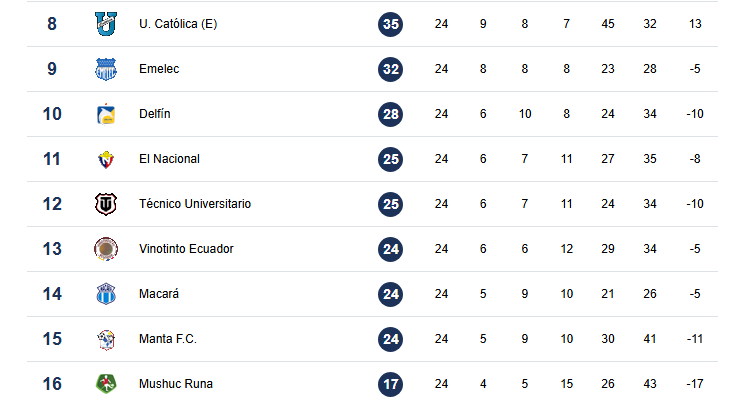Viewport: 730px width, 412px height.
Task: Click the Técnico Universitario team name
Action: pos(195,204)
